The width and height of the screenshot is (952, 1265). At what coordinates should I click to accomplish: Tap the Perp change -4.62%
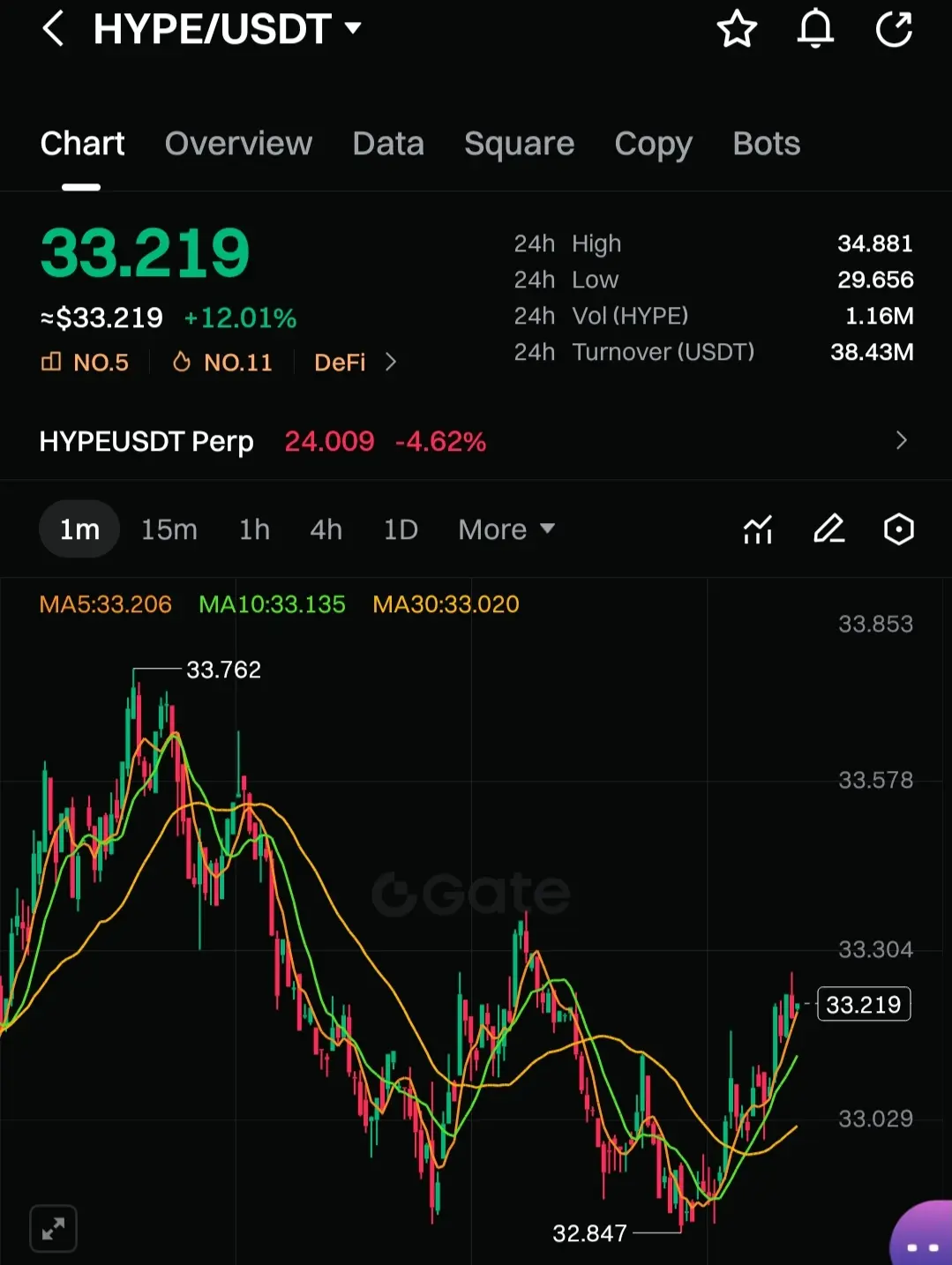click(441, 441)
